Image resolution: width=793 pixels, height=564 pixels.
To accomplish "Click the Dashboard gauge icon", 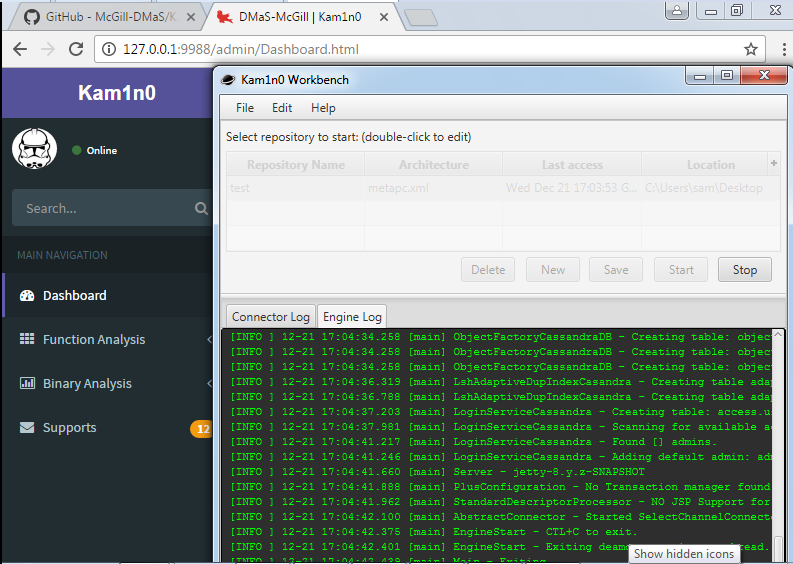I will tap(27, 296).
